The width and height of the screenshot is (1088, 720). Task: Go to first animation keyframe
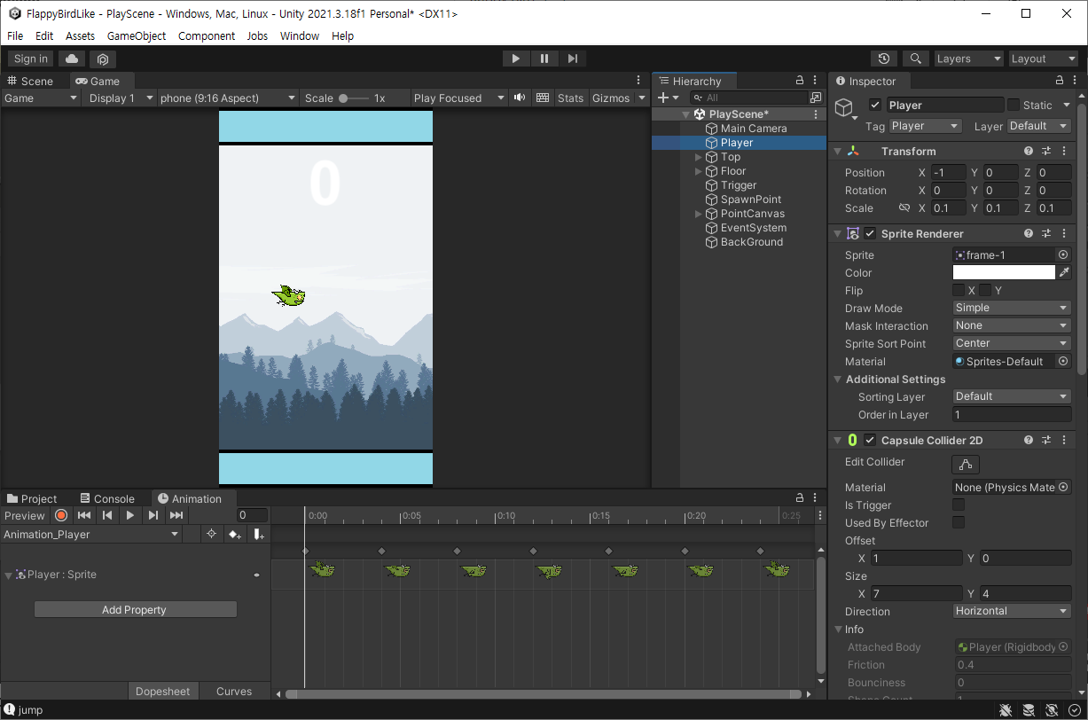(84, 515)
